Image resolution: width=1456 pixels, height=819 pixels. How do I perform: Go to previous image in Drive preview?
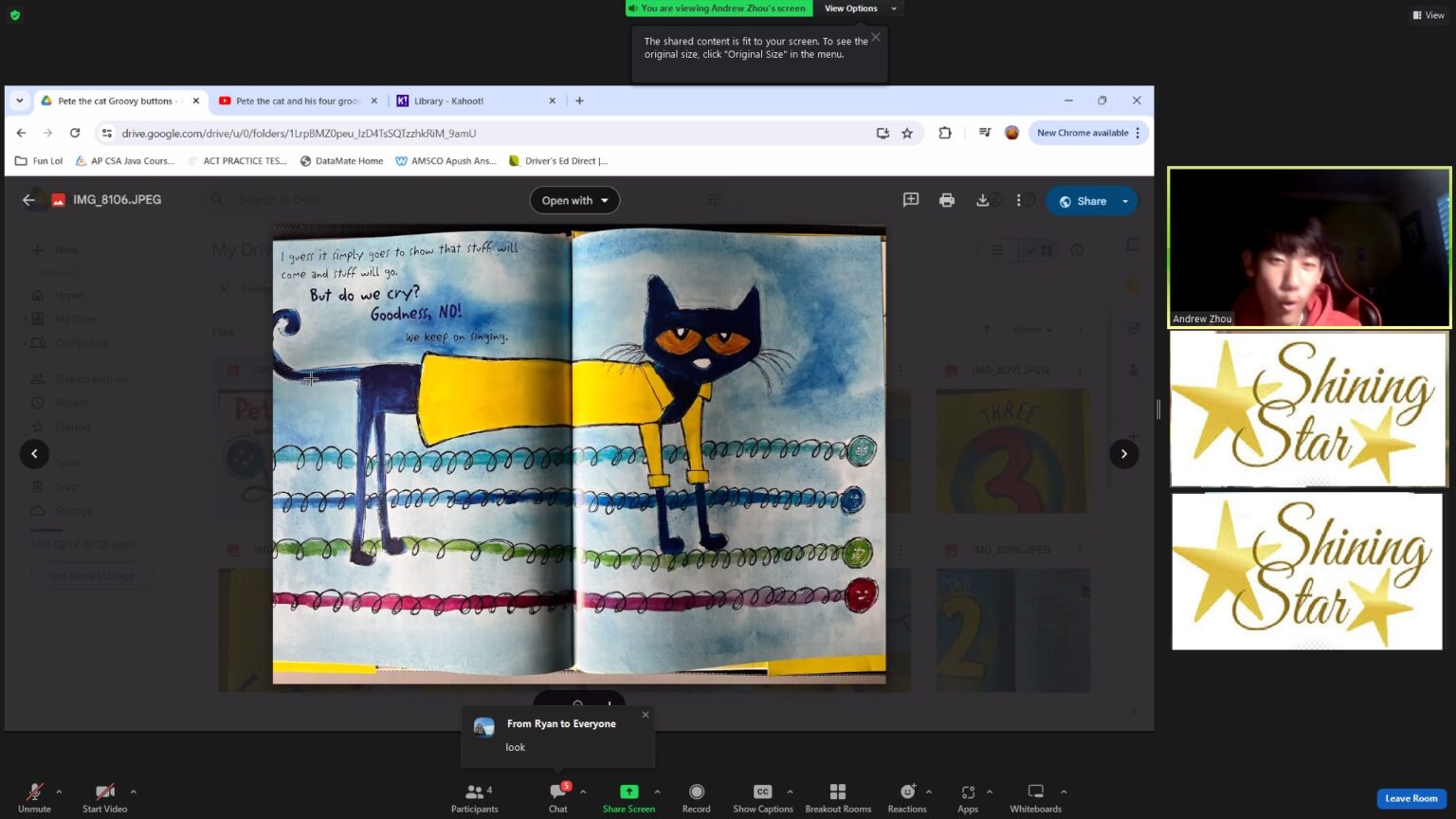pos(34,454)
